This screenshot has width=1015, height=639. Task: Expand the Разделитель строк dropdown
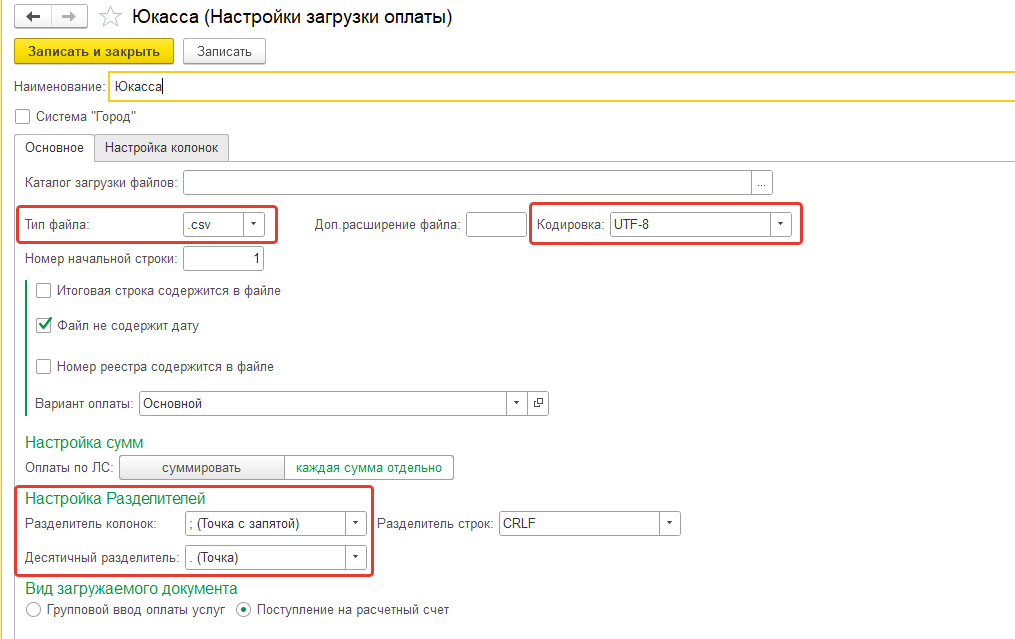pos(669,523)
